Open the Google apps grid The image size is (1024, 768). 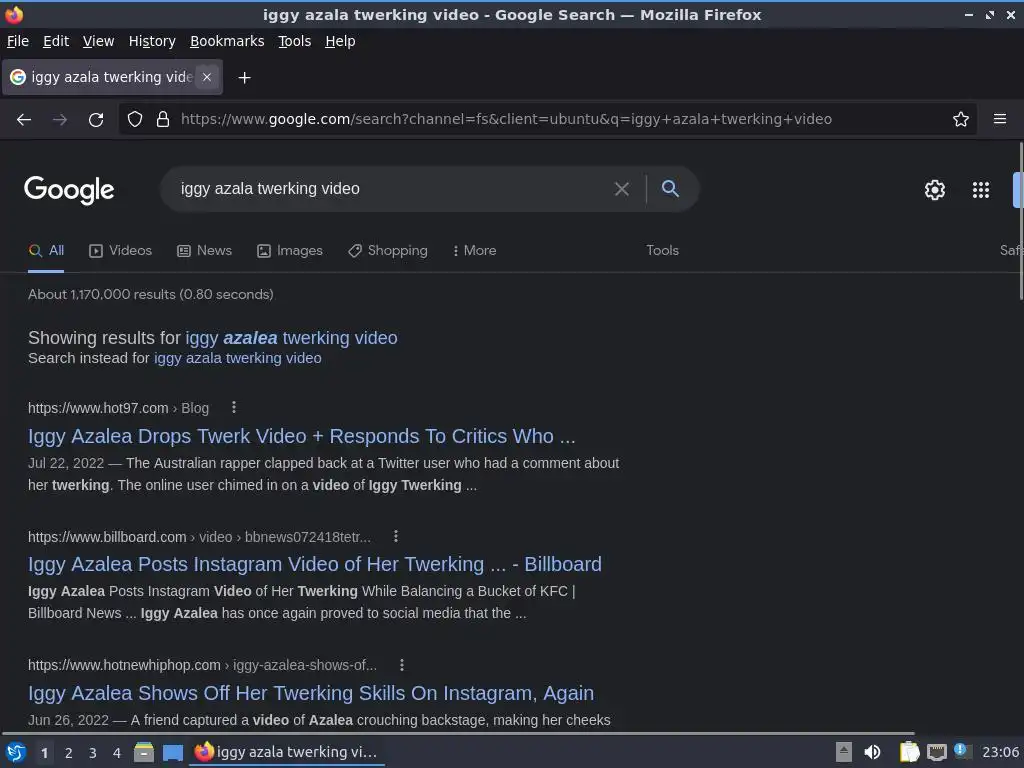981,190
